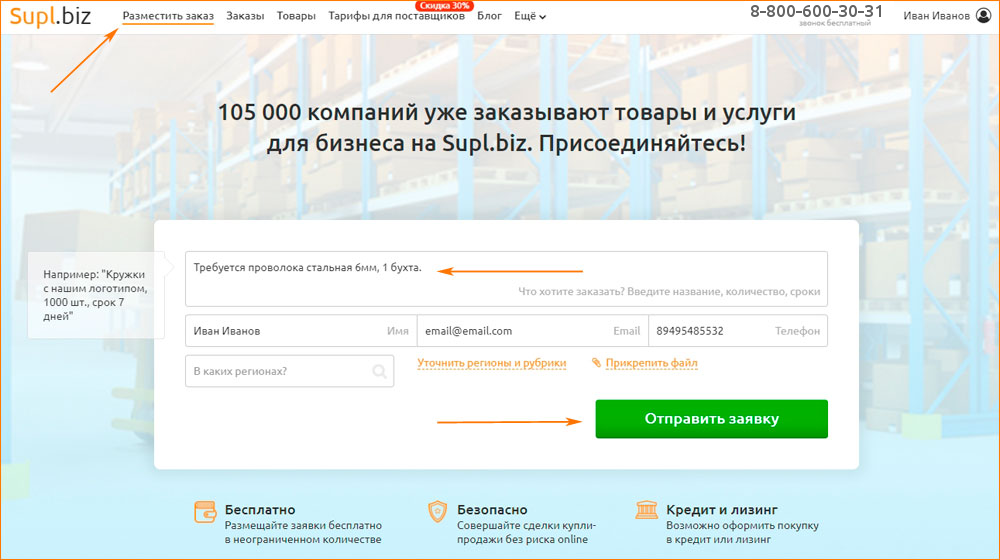
Task: Open the Блог link
Action: [x=489, y=16]
